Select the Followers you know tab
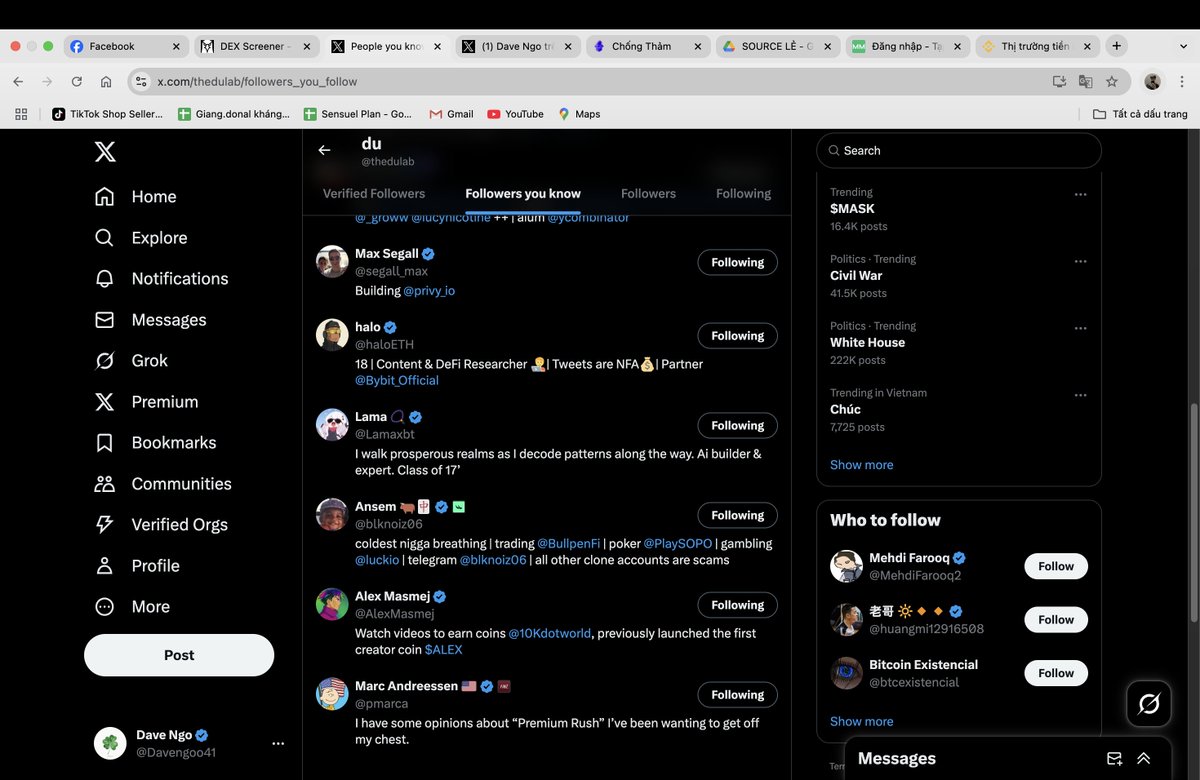Viewport: 1200px width, 780px height. 523,194
